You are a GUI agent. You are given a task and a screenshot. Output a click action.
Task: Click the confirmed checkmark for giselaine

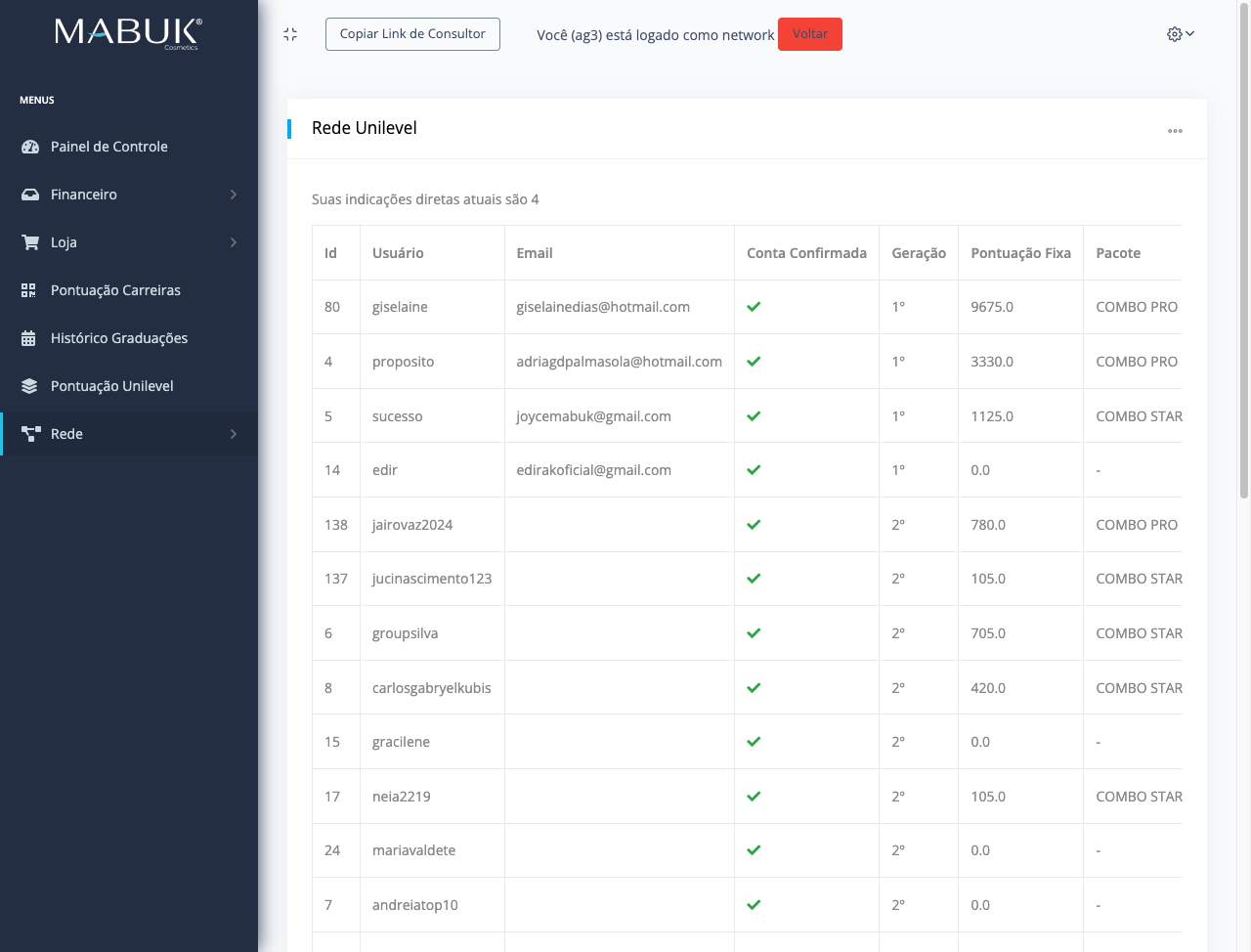pyautogui.click(x=754, y=307)
